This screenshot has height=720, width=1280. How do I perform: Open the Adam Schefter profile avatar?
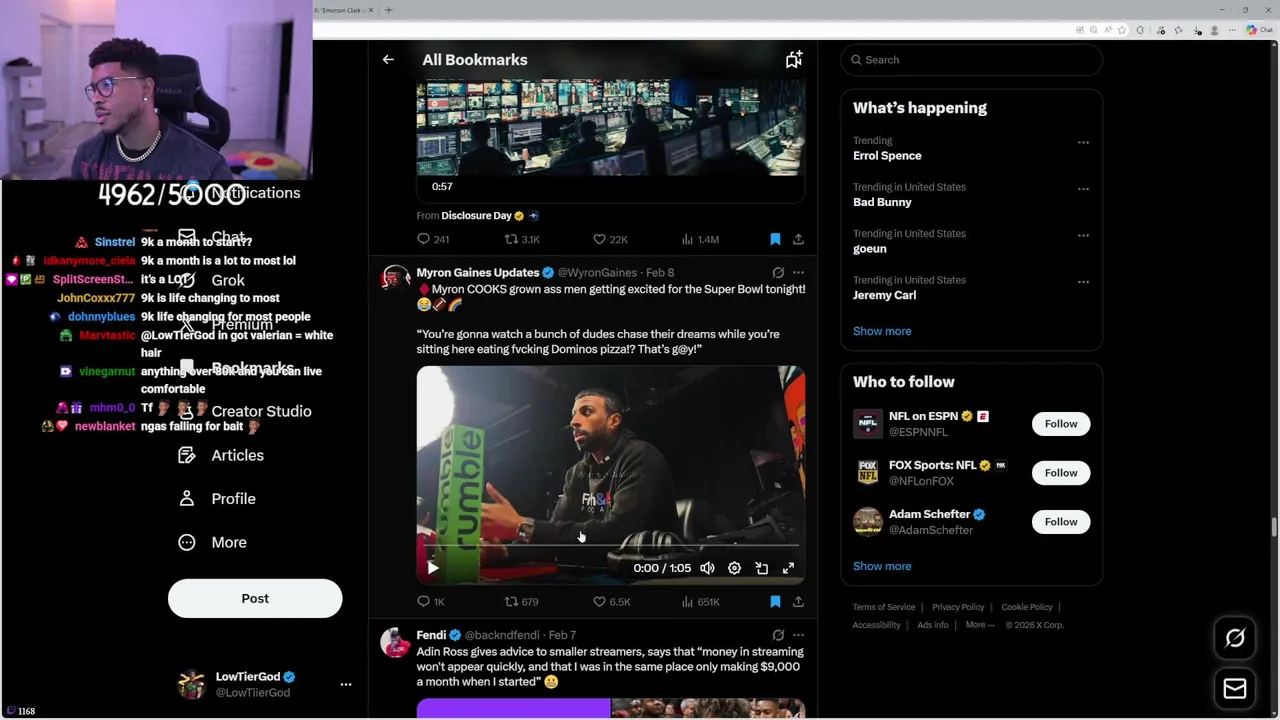(868, 522)
